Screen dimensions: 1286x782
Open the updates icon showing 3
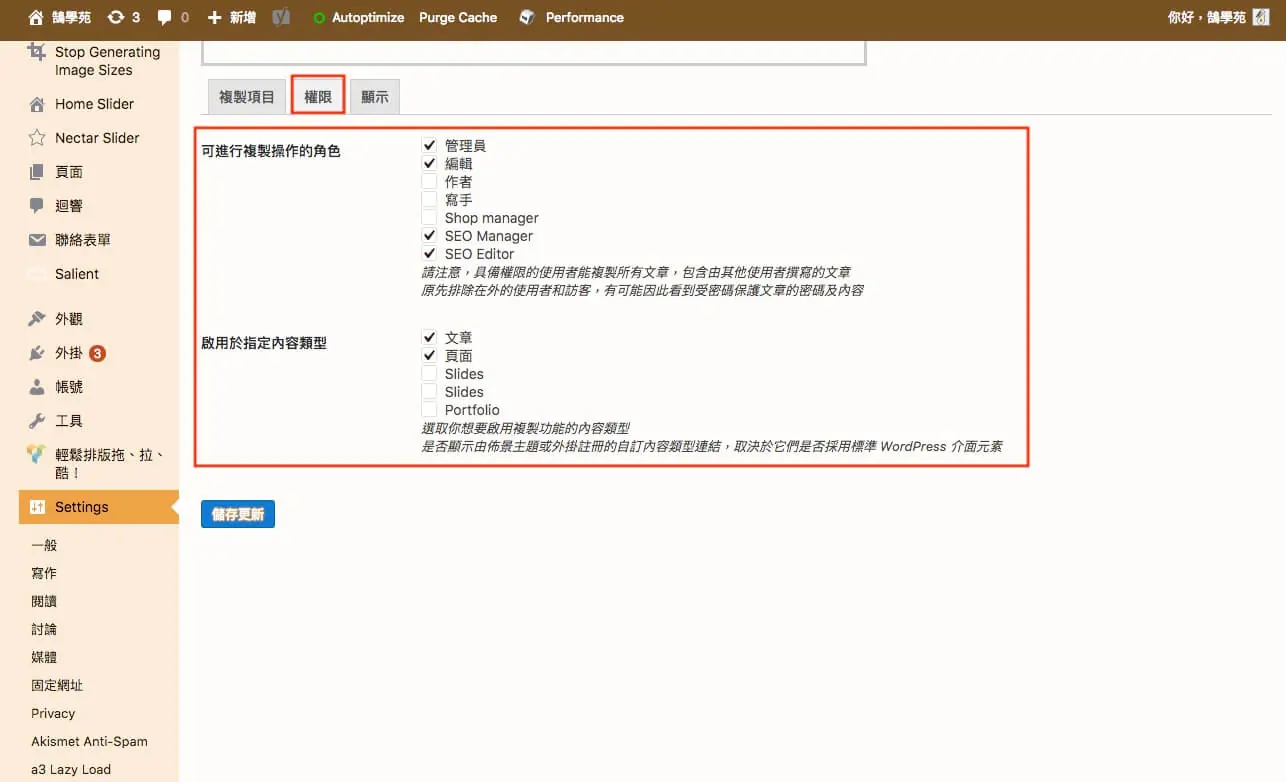(116, 17)
